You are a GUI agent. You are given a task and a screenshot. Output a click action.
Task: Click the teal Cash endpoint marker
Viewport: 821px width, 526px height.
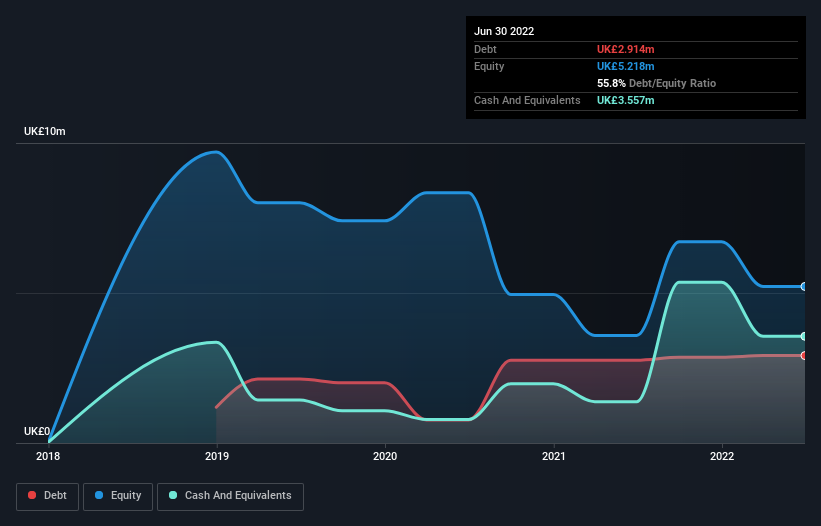click(804, 336)
